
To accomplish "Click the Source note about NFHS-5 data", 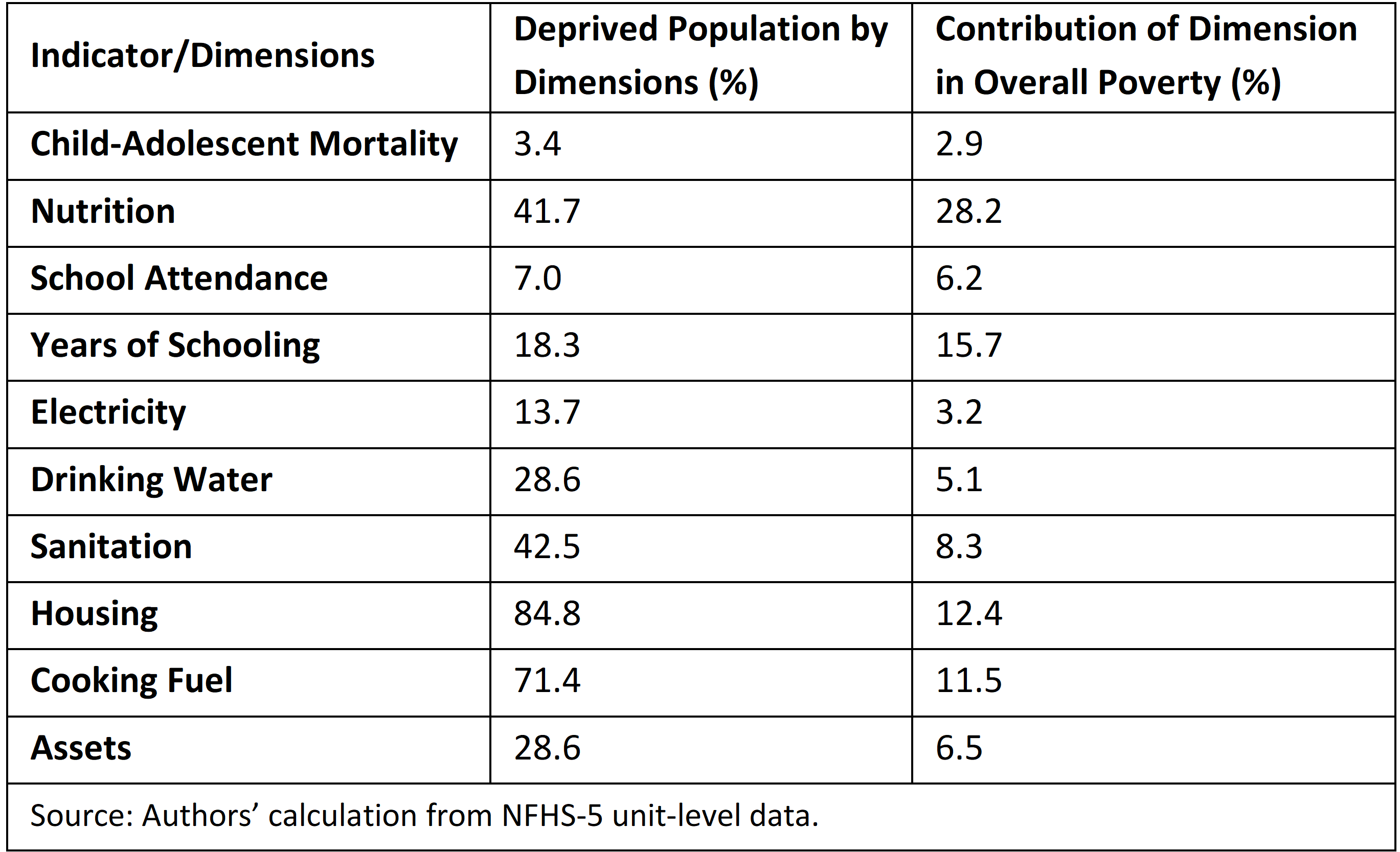I will coord(424,816).
